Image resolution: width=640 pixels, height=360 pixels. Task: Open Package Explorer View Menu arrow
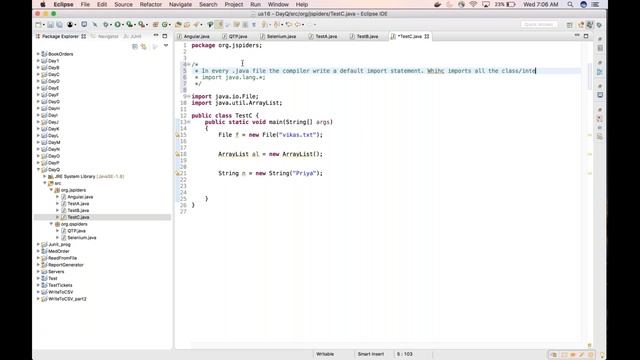[166, 46]
